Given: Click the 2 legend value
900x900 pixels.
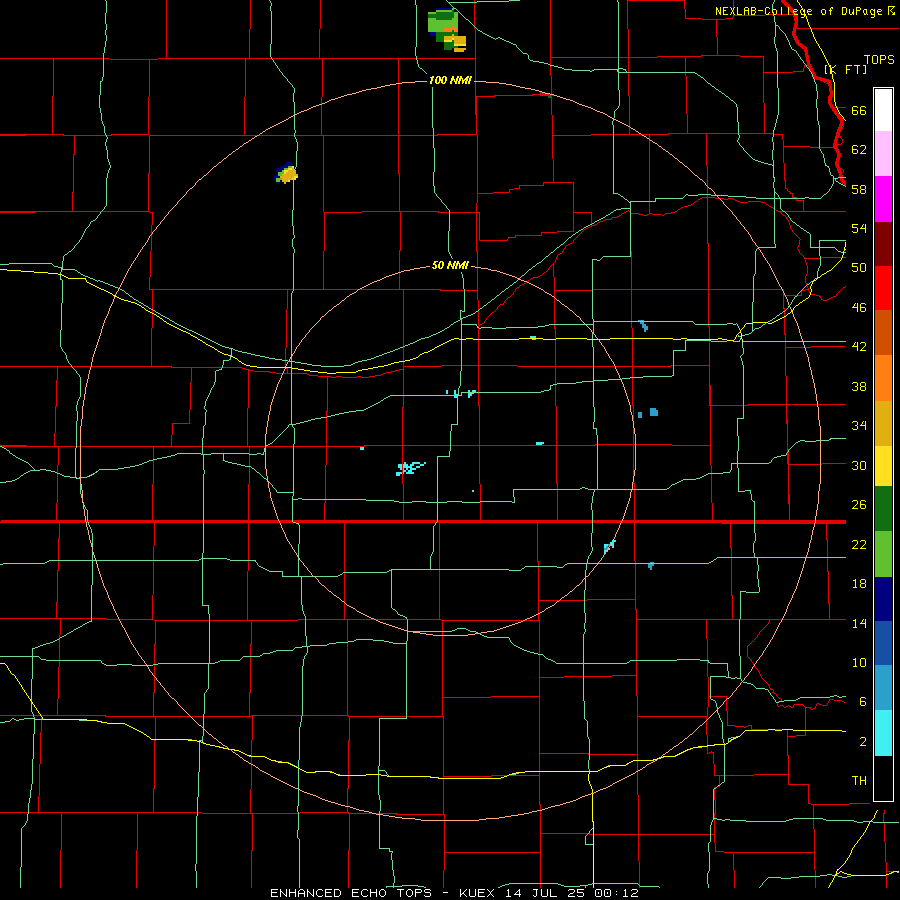Looking at the screenshot, I should pos(862,742).
